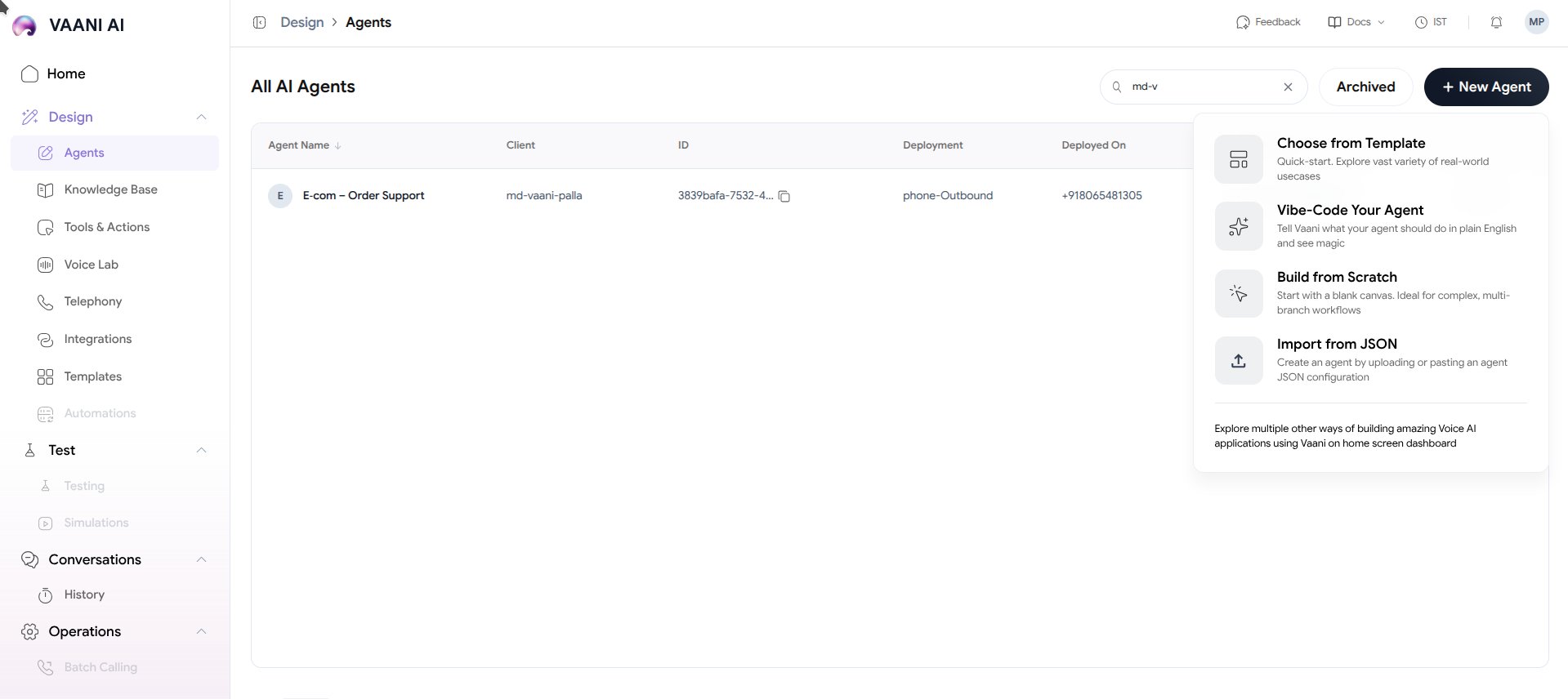Image resolution: width=1568 pixels, height=699 pixels.
Task: Click the Templates grid icon
Action: pos(46,376)
